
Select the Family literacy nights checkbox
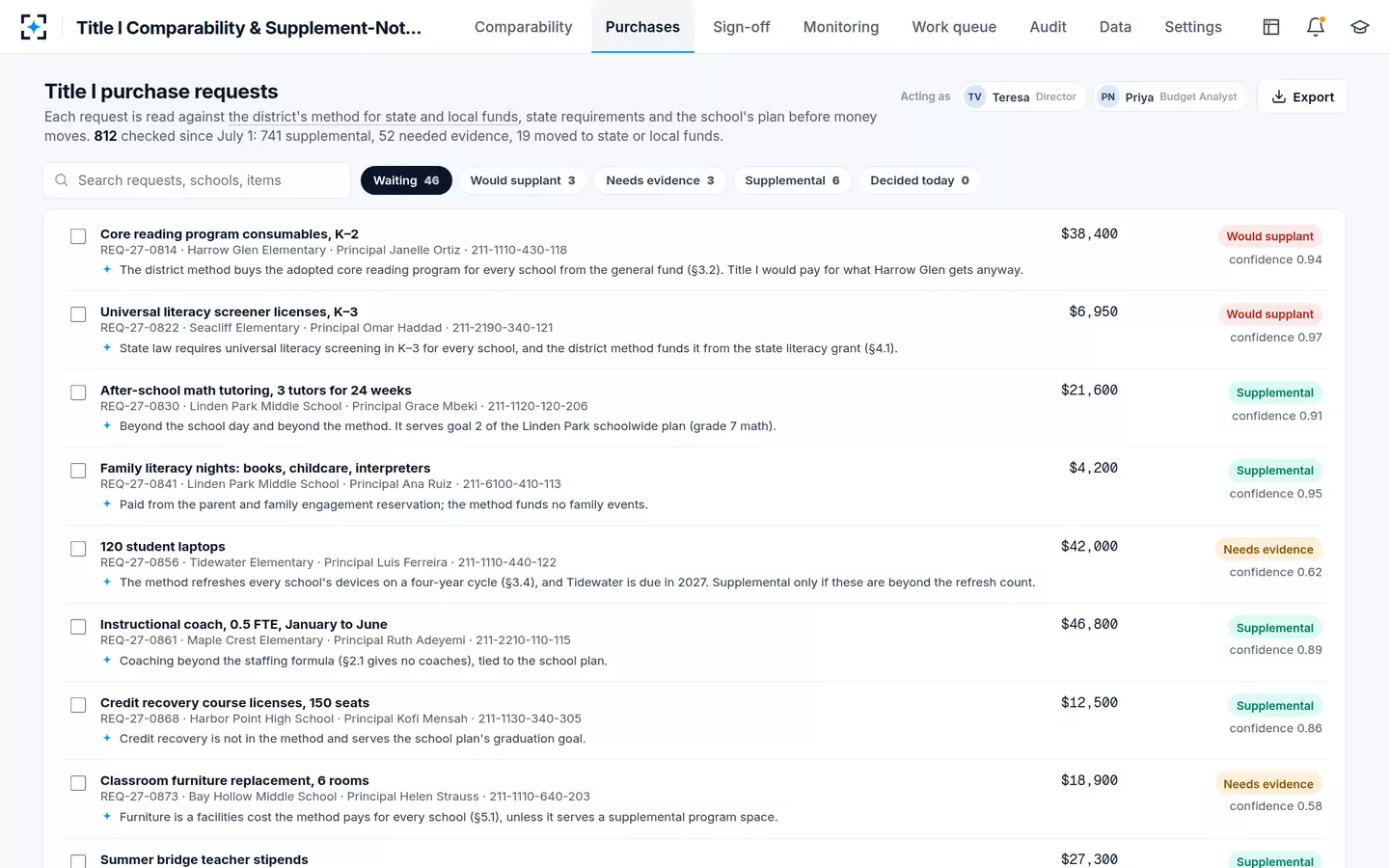(x=78, y=471)
